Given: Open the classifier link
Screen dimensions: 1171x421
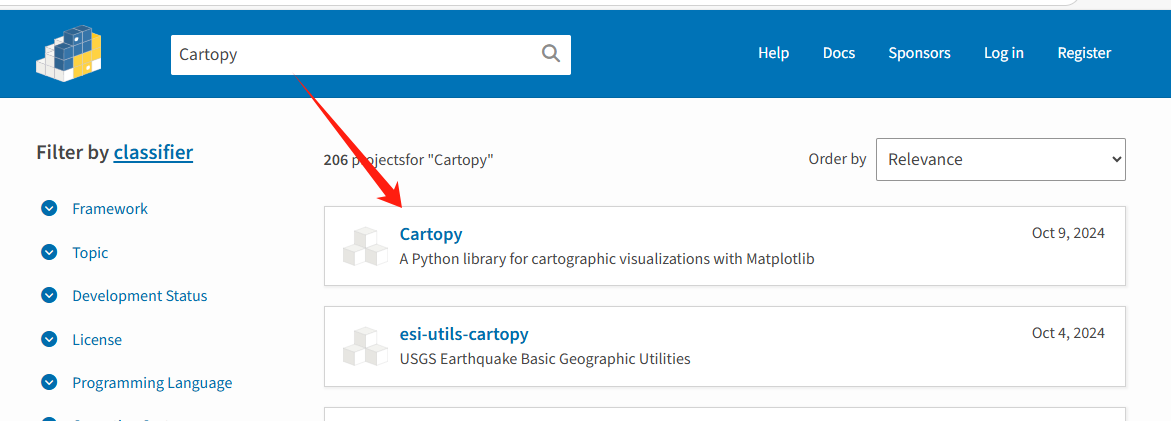Looking at the screenshot, I should coord(153,153).
